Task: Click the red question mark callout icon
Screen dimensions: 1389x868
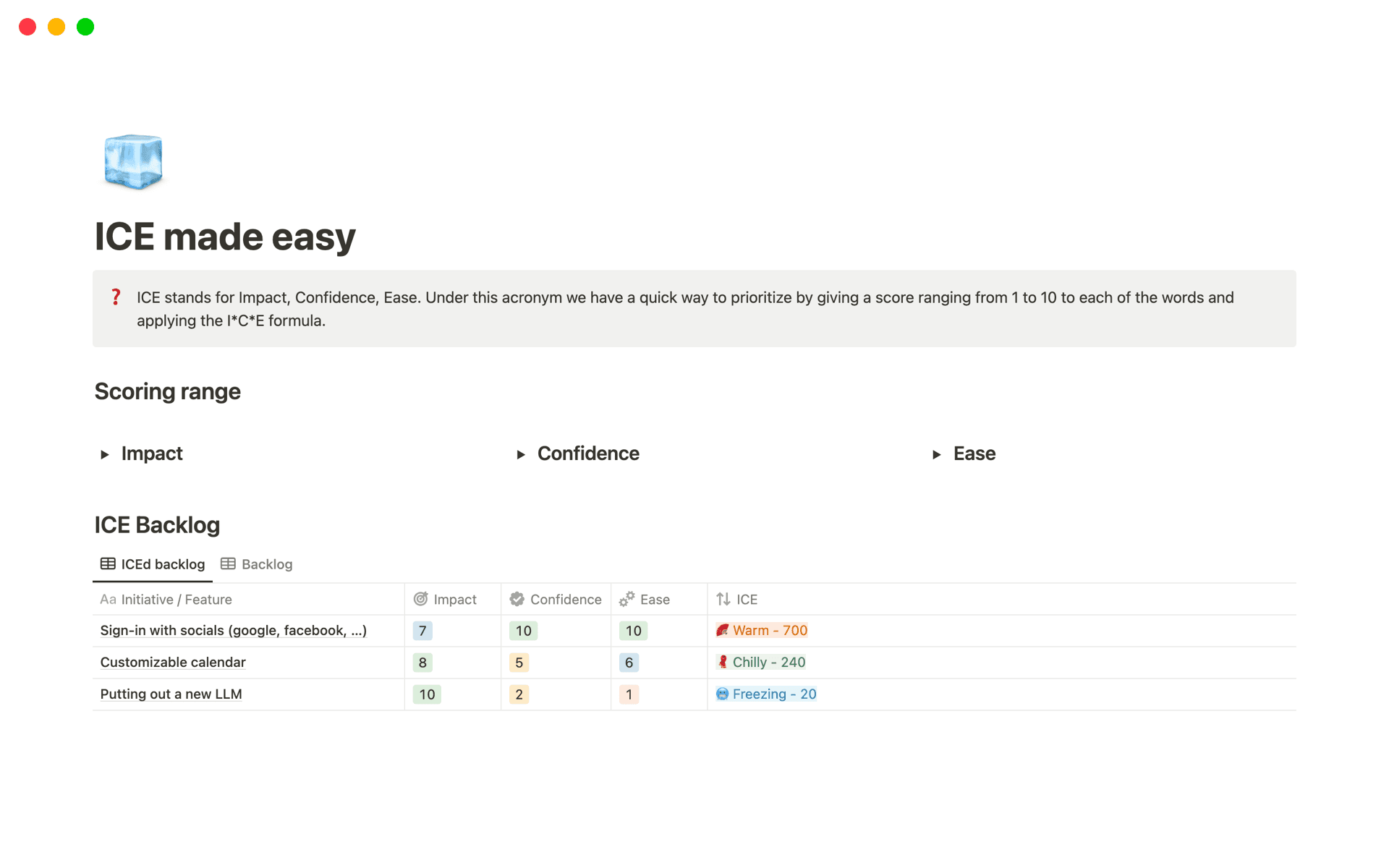Action: click(116, 297)
